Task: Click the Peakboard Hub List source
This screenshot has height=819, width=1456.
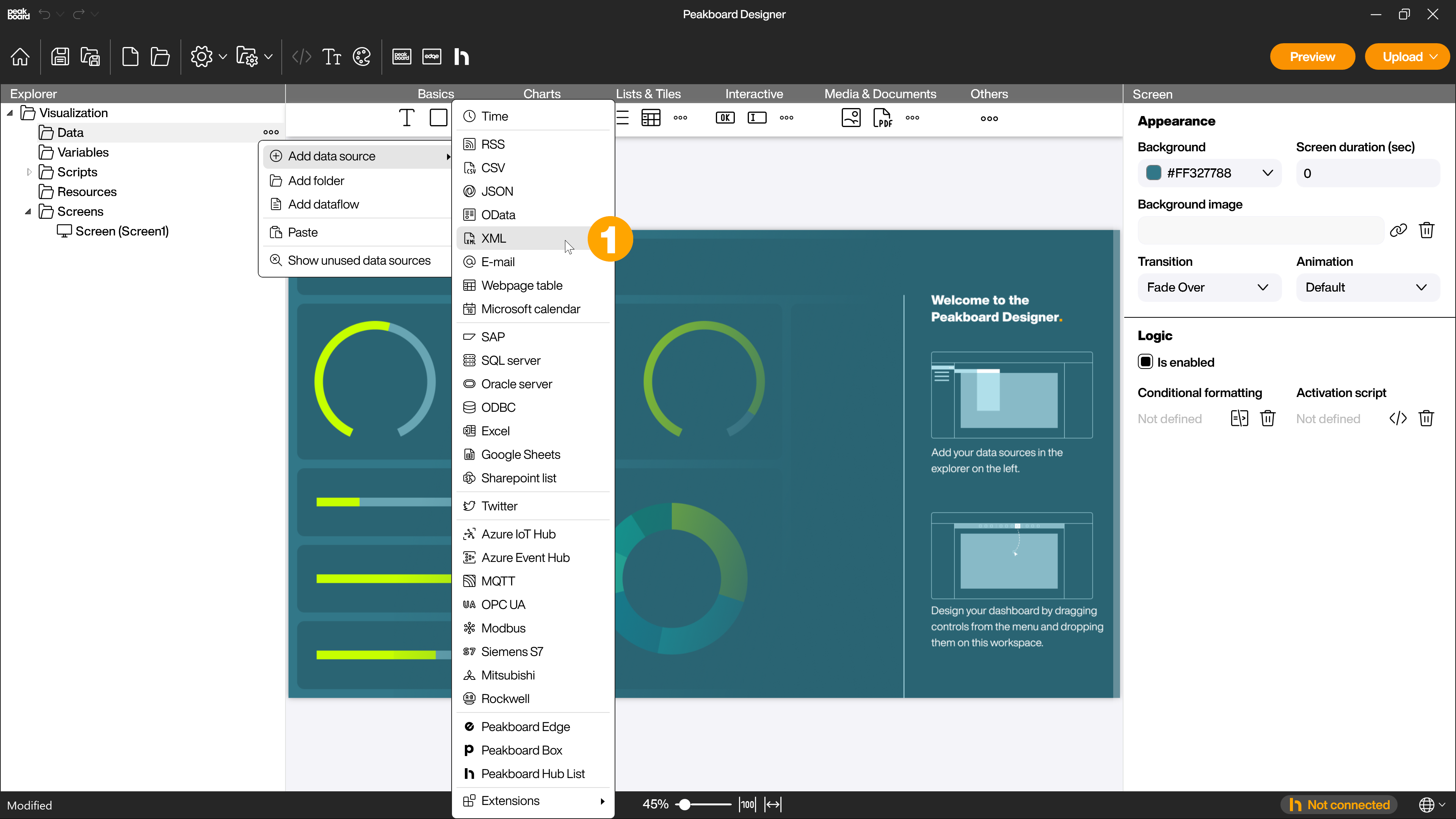Action: (533, 773)
